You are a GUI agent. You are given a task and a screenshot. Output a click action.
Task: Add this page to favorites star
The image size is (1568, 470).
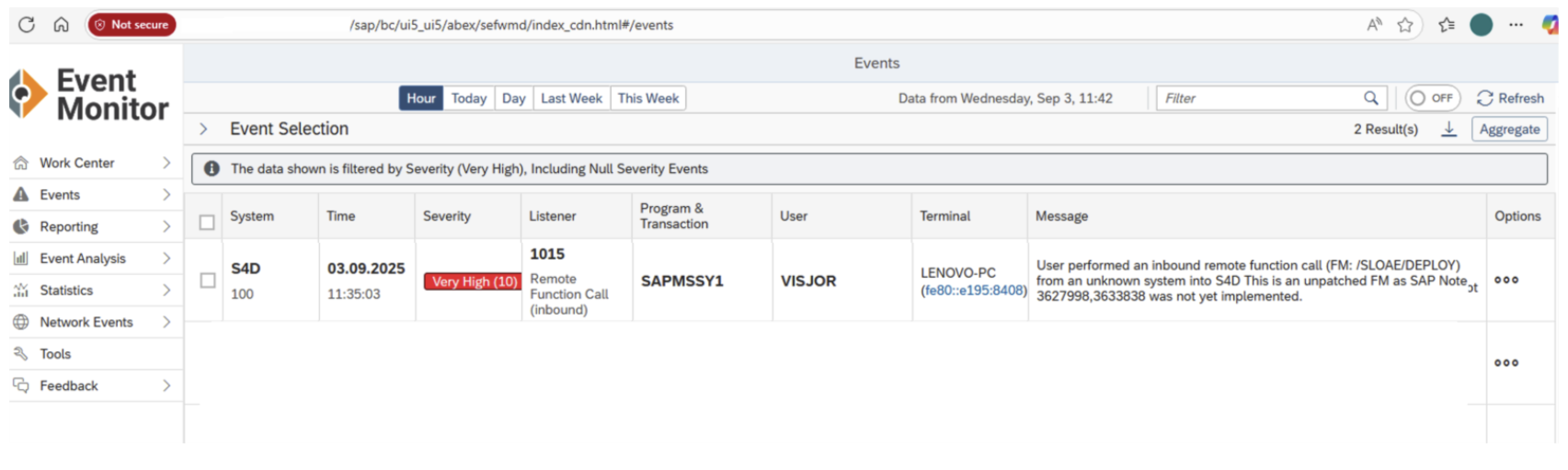coord(1405,25)
